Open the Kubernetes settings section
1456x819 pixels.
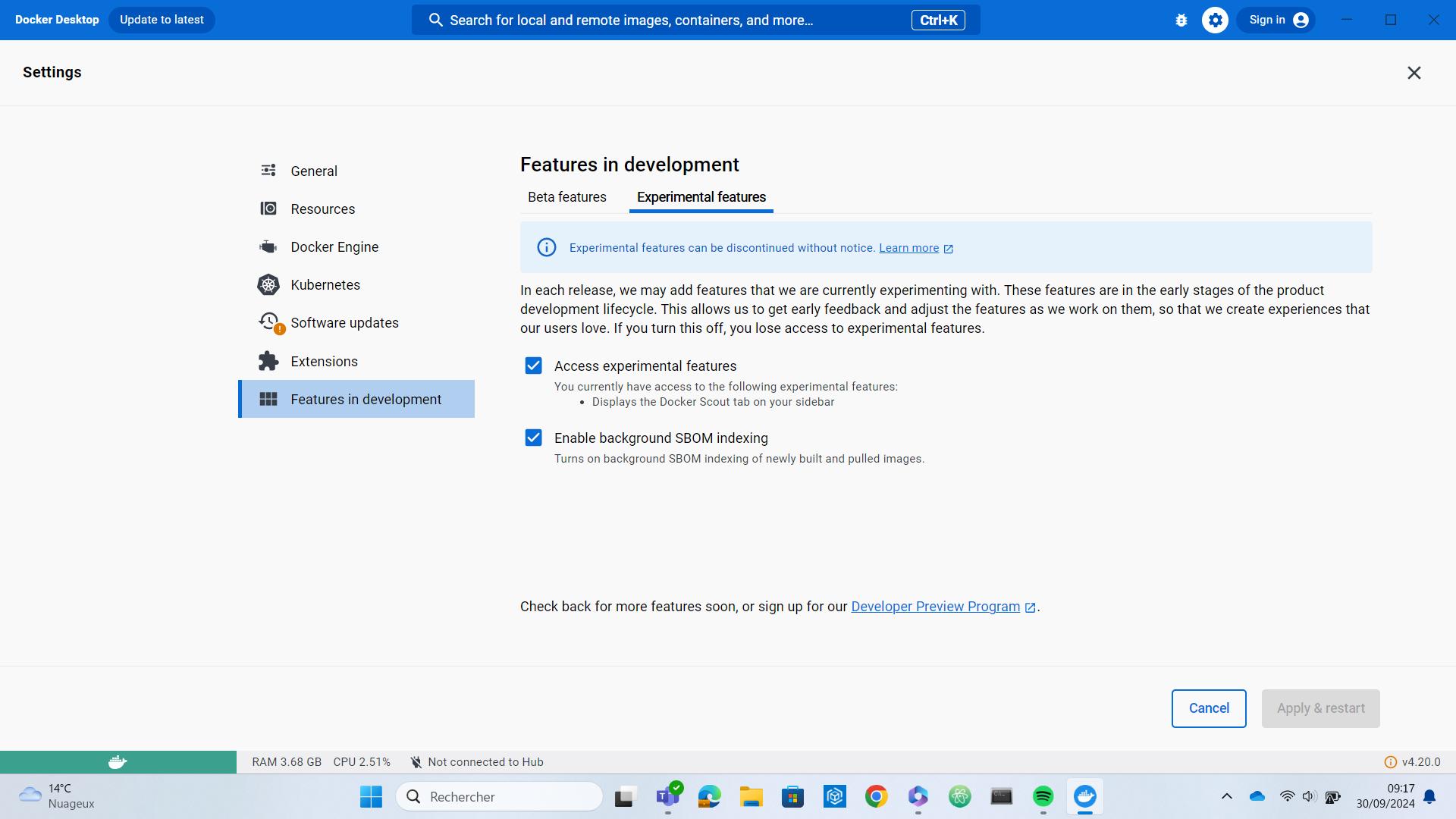pyautogui.click(x=356, y=284)
